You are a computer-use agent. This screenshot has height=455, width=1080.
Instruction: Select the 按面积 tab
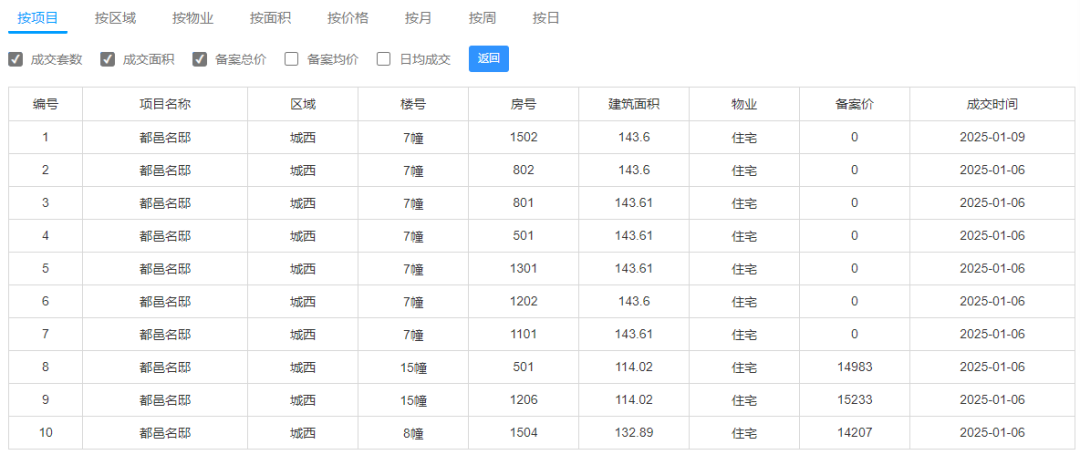(271, 19)
